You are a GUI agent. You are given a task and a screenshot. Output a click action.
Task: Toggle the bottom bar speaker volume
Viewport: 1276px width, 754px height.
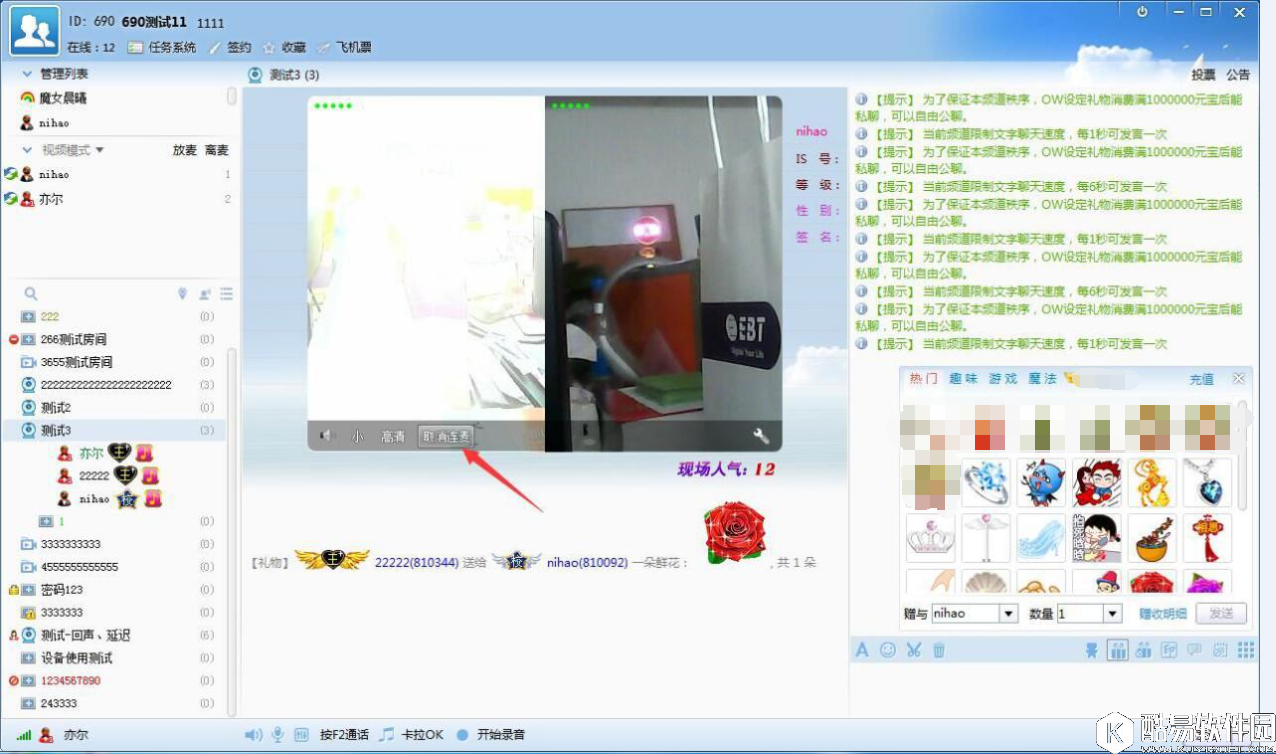tap(254, 735)
